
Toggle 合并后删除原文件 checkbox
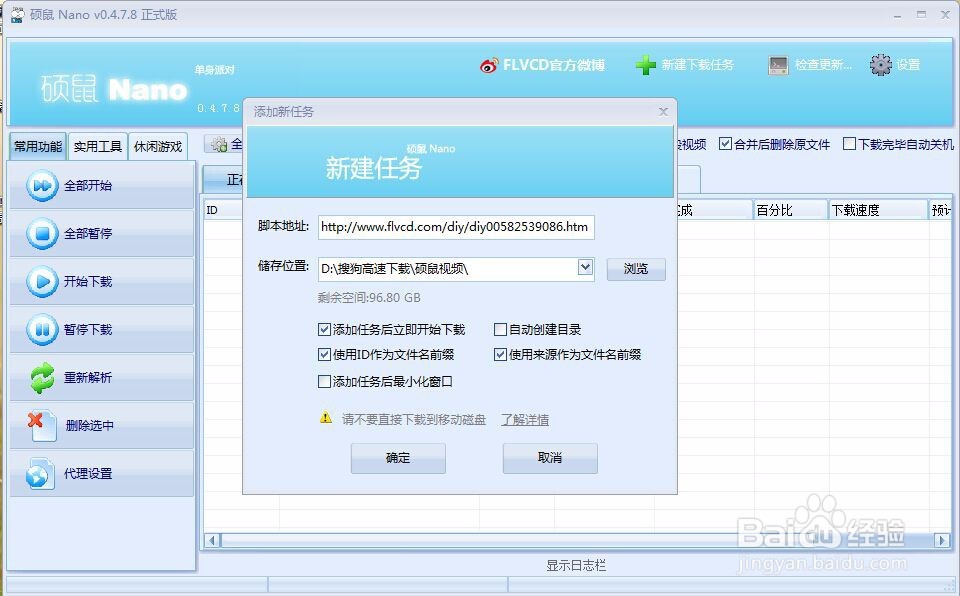pyautogui.click(x=726, y=144)
